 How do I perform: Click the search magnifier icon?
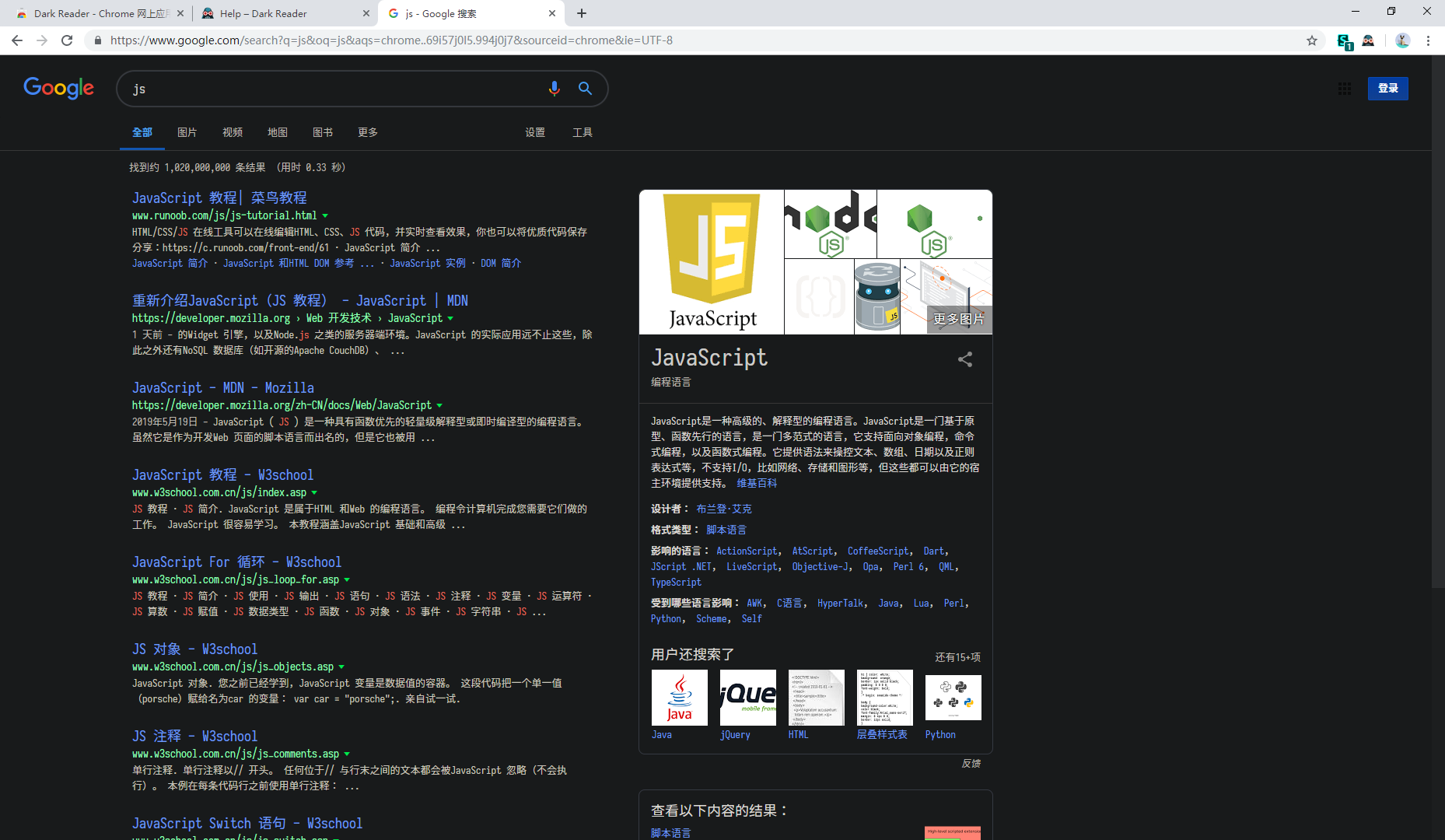pos(585,89)
